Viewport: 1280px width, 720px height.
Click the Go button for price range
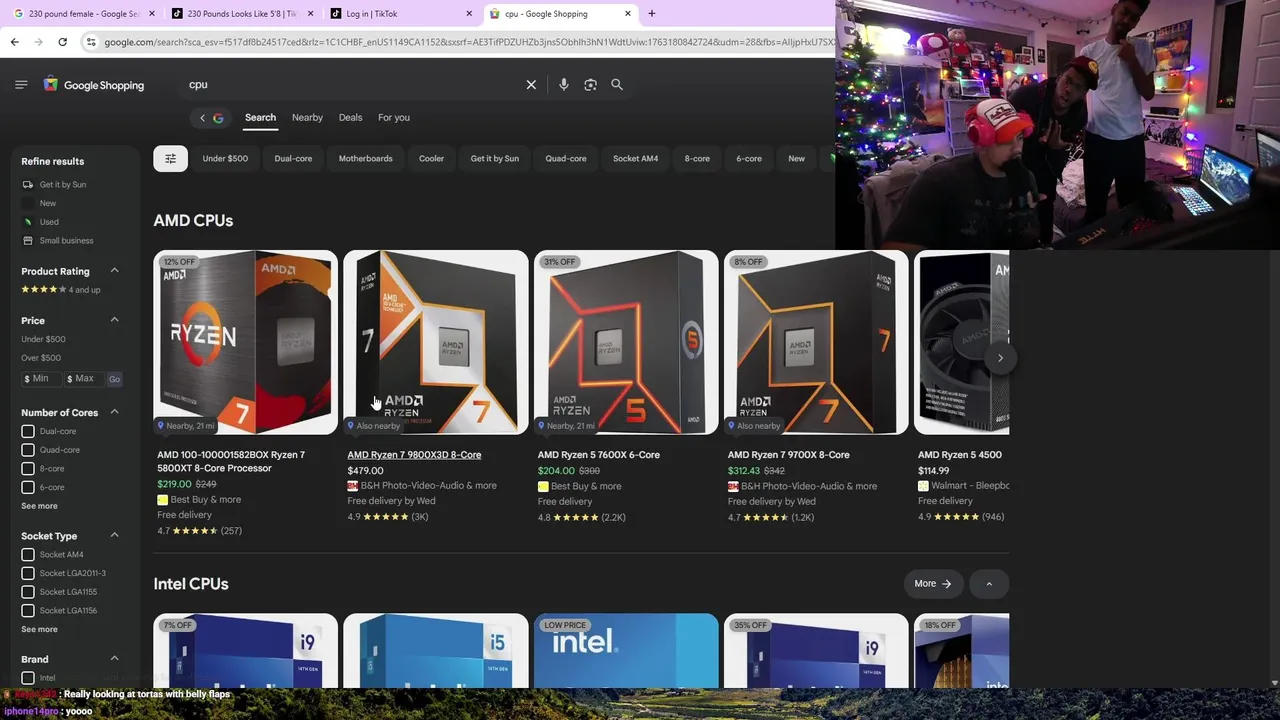click(114, 379)
